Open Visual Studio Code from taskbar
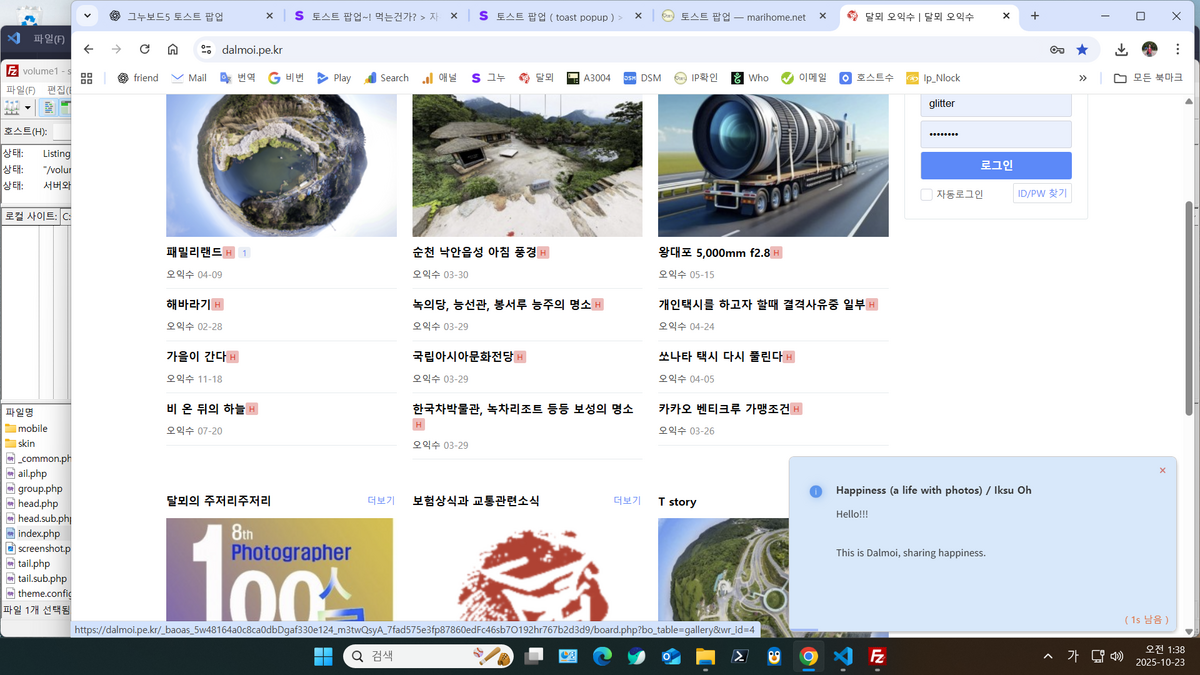 (x=843, y=656)
